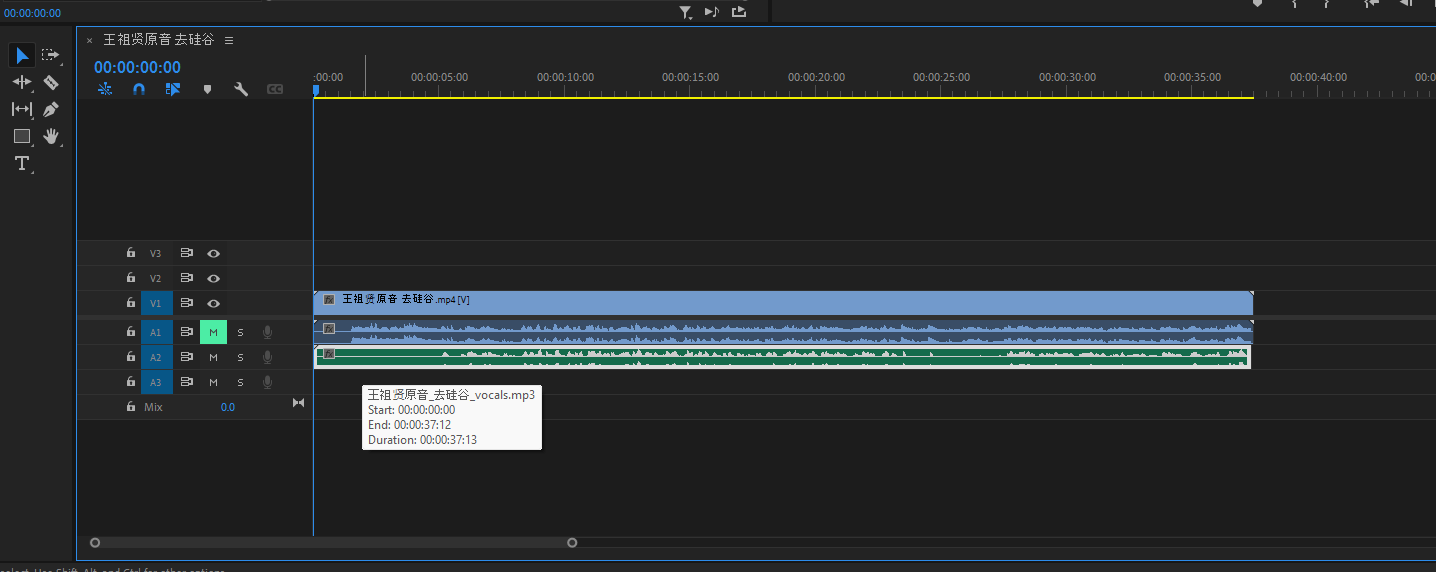The width and height of the screenshot is (1436, 572).
Task: Click the Captions CC track button
Action: tap(275, 89)
